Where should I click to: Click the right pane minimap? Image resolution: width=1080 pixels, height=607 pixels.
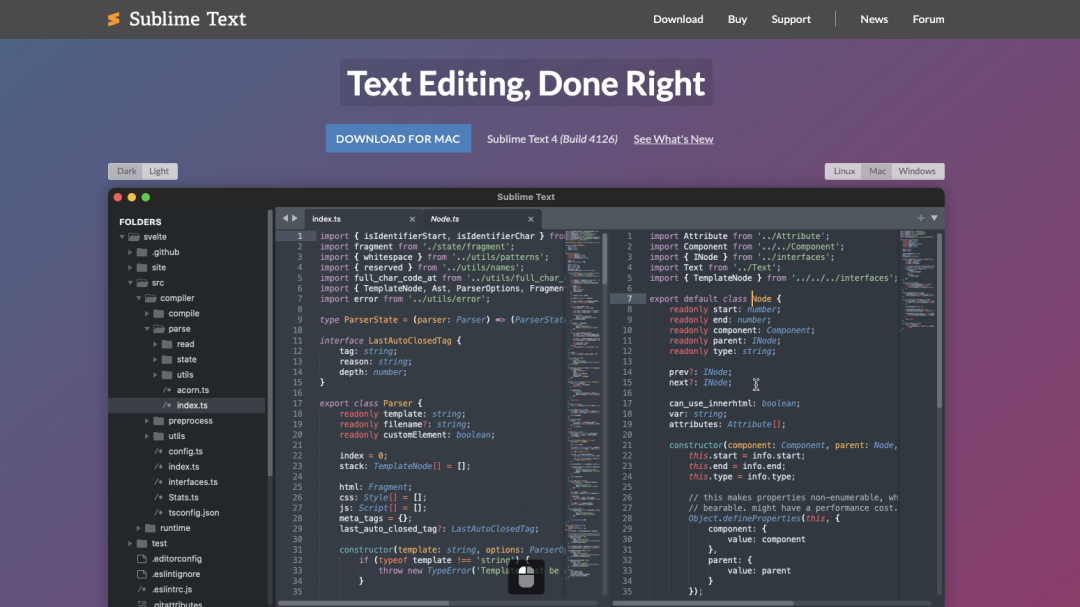click(x=917, y=282)
